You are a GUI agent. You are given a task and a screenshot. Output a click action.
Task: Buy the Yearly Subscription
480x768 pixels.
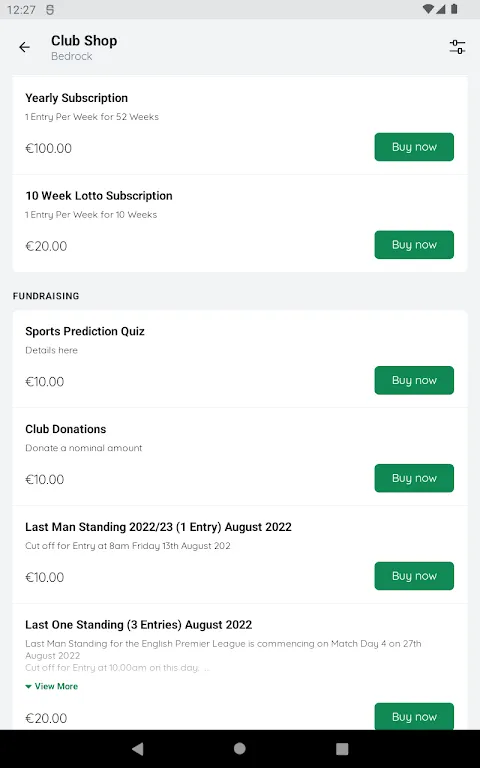pos(414,147)
